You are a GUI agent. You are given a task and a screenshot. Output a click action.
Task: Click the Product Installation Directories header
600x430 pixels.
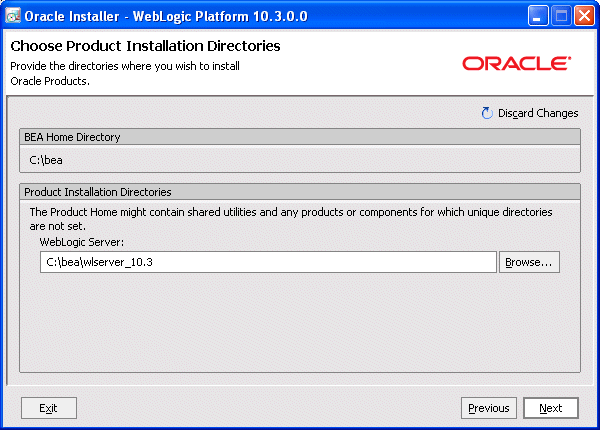click(300, 192)
